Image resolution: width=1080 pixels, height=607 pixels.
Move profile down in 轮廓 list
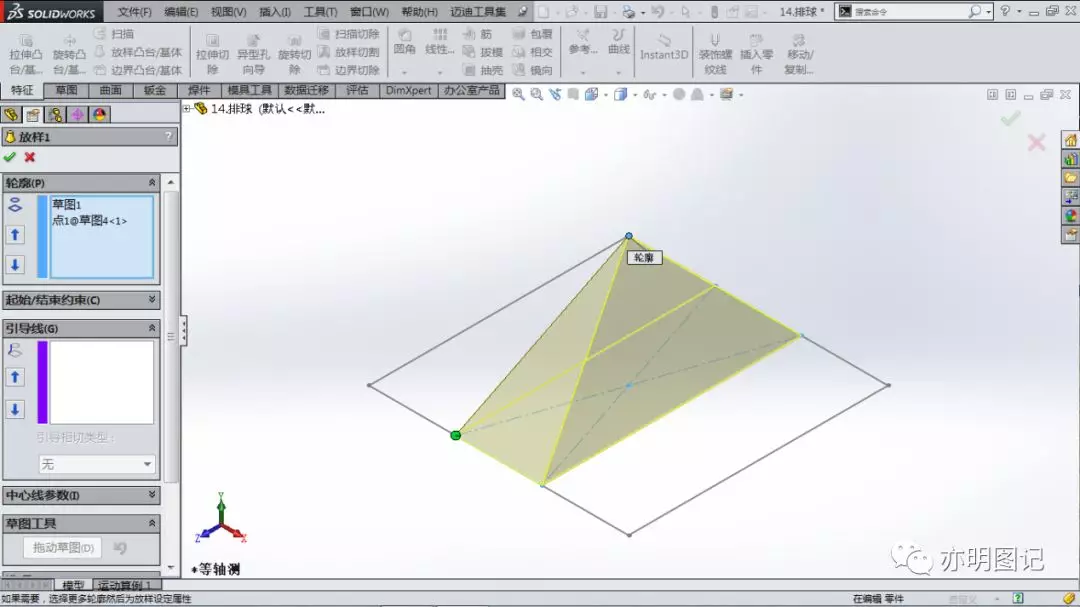15,265
